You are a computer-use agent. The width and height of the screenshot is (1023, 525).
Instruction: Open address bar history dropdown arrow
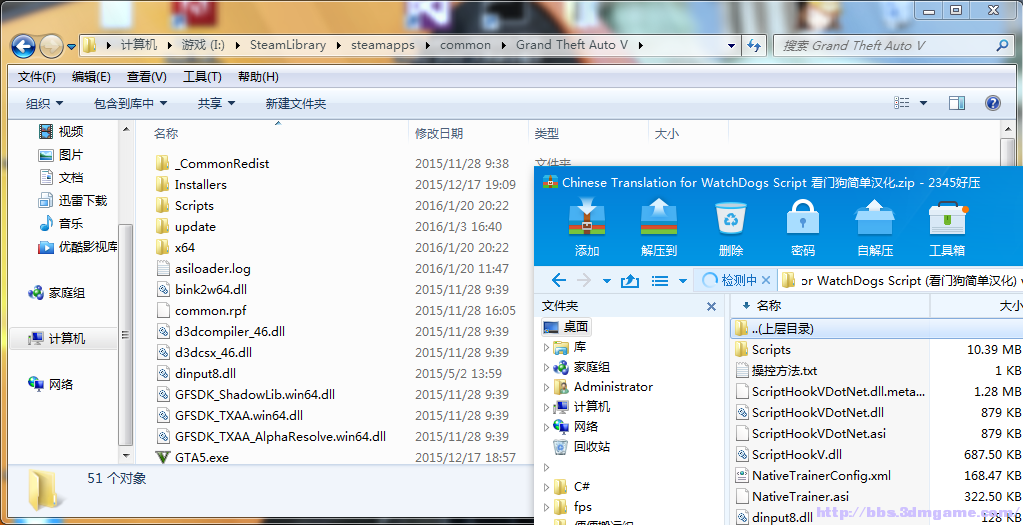(732, 46)
